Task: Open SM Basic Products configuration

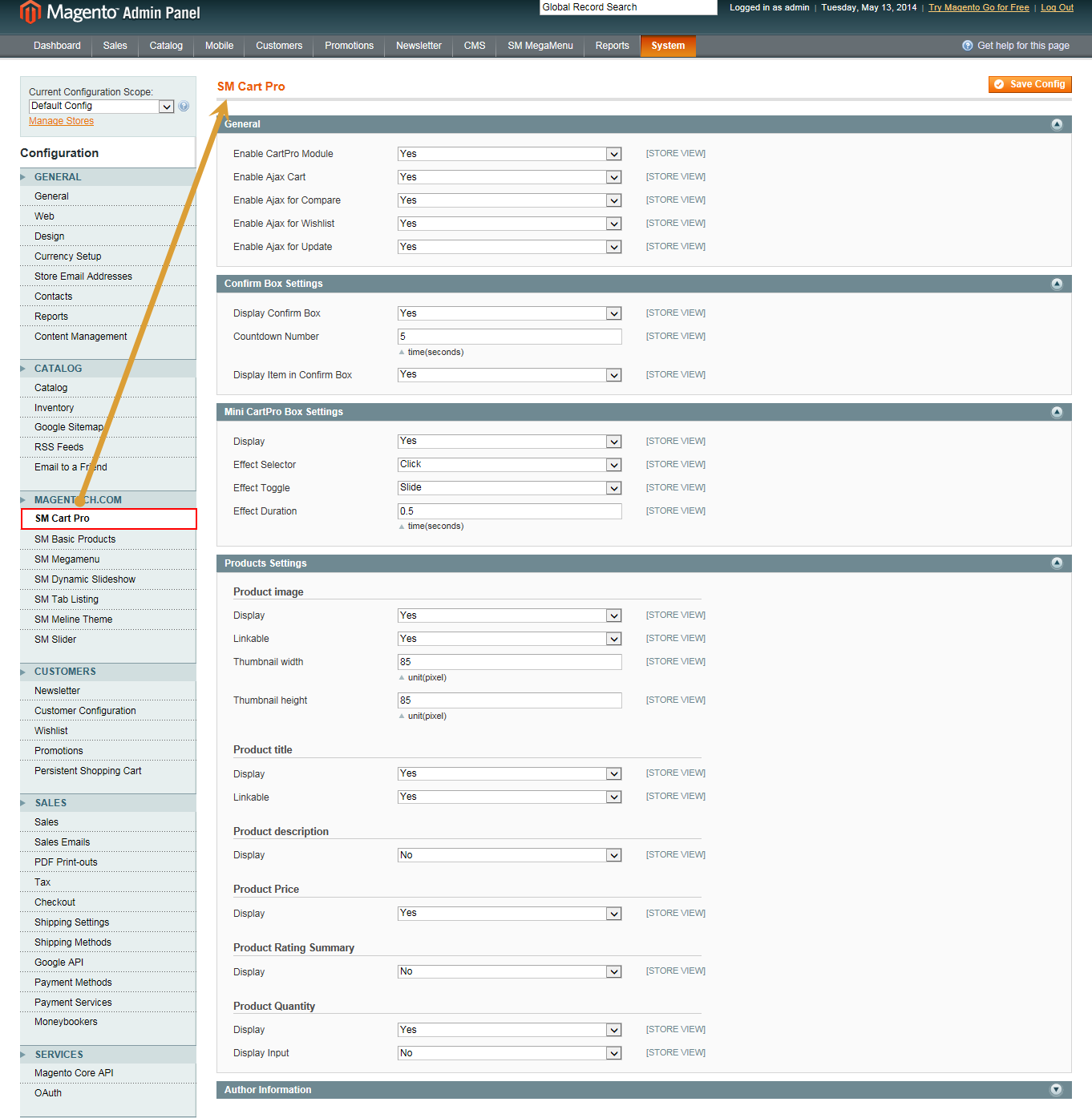Action: [x=75, y=539]
